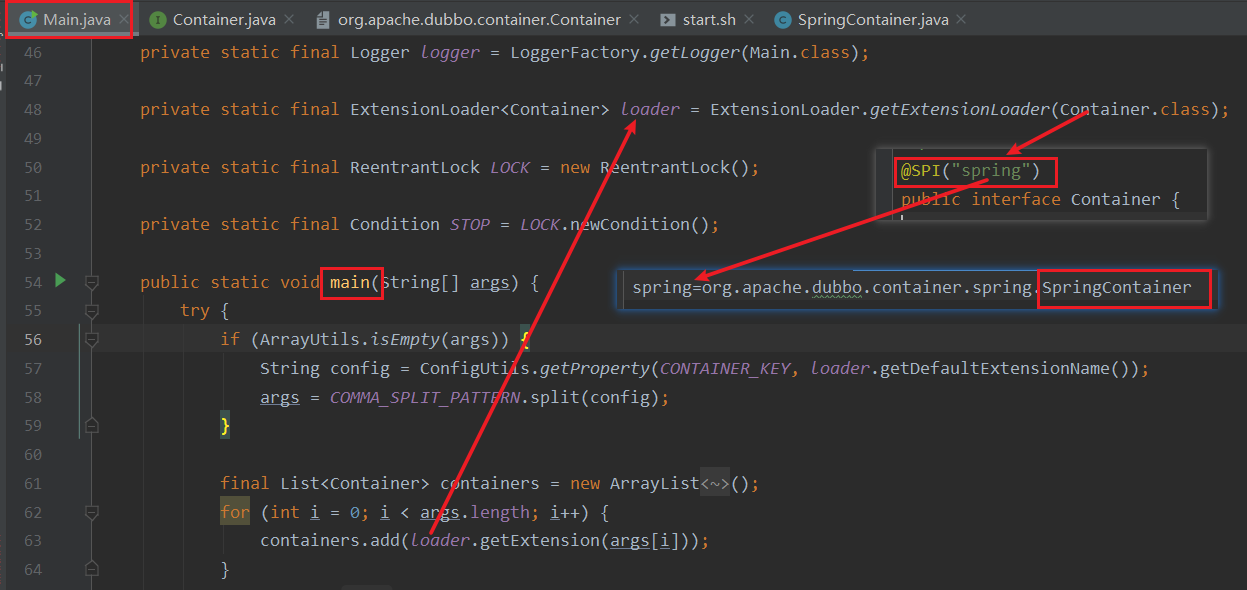This screenshot has width=1247, height=590.
Task: Place cursor on getLogger method call
Action: click(695, 52)
